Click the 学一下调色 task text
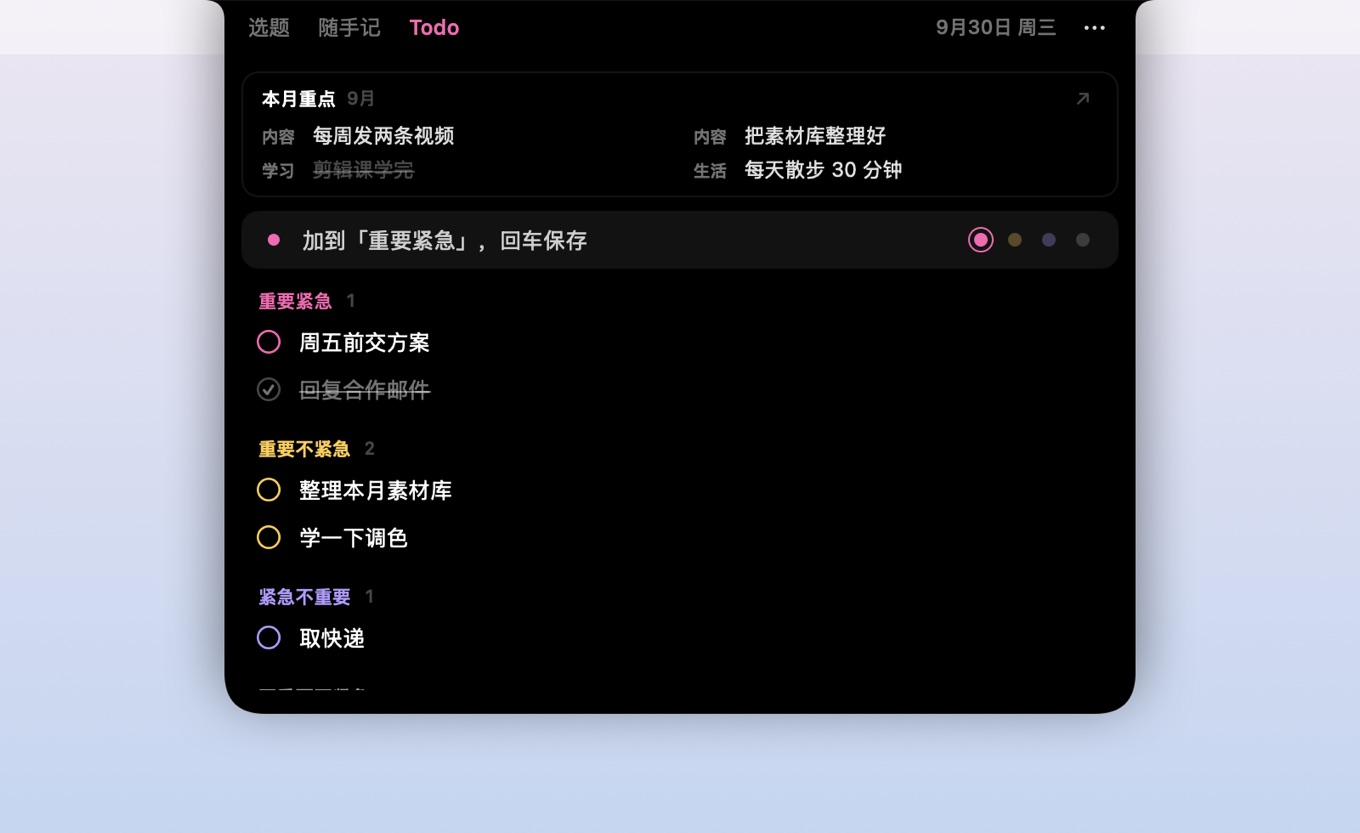Viewport: 1360px width, 833px height. pos(354,539)
